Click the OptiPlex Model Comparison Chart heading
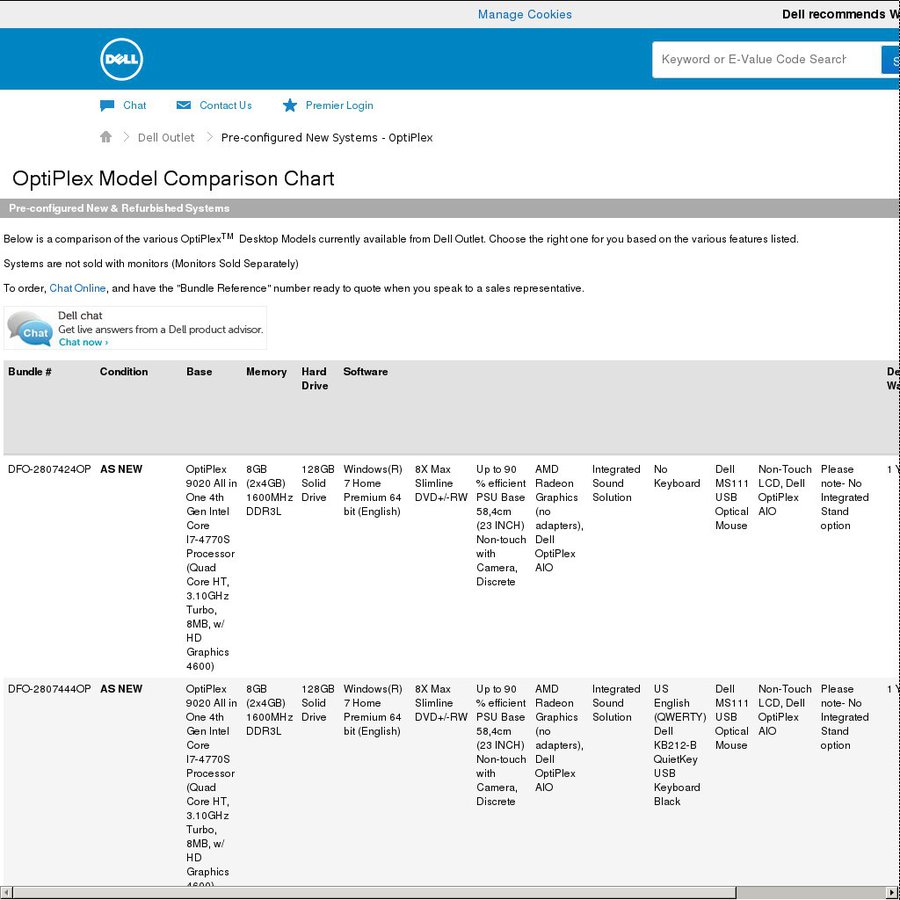 coord(173,179)
